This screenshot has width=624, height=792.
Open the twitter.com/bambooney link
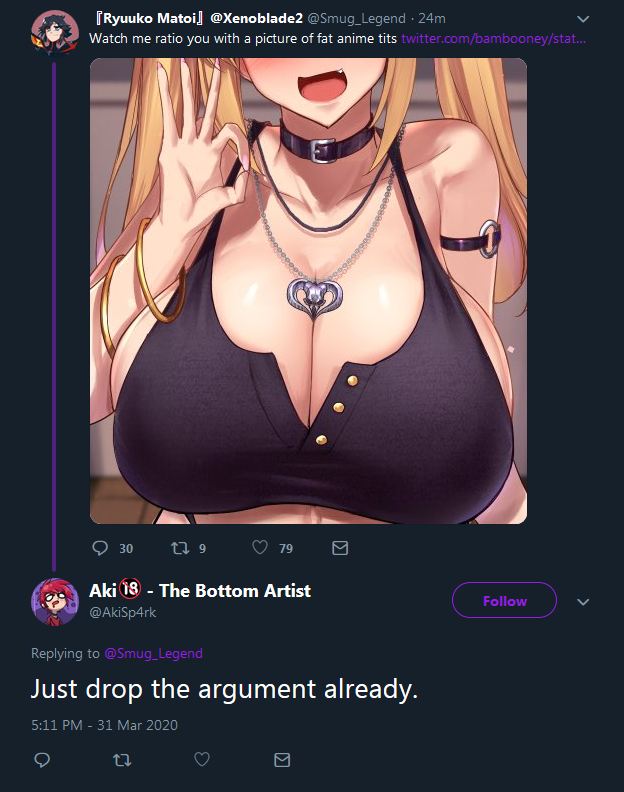tap(494, 38)
